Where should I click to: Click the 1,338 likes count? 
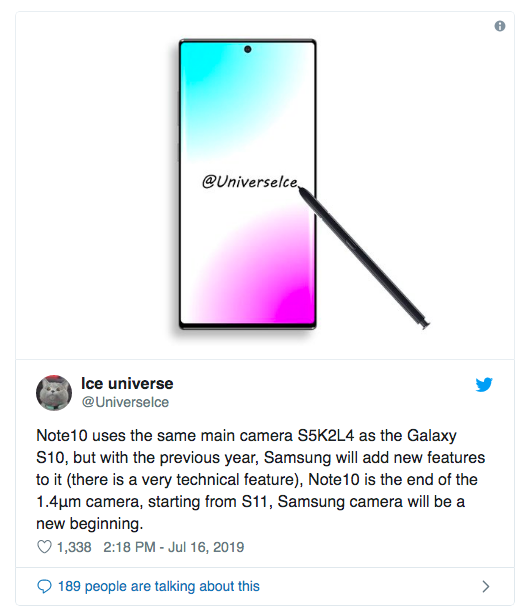pyautogui.click(x=74, y=547)
